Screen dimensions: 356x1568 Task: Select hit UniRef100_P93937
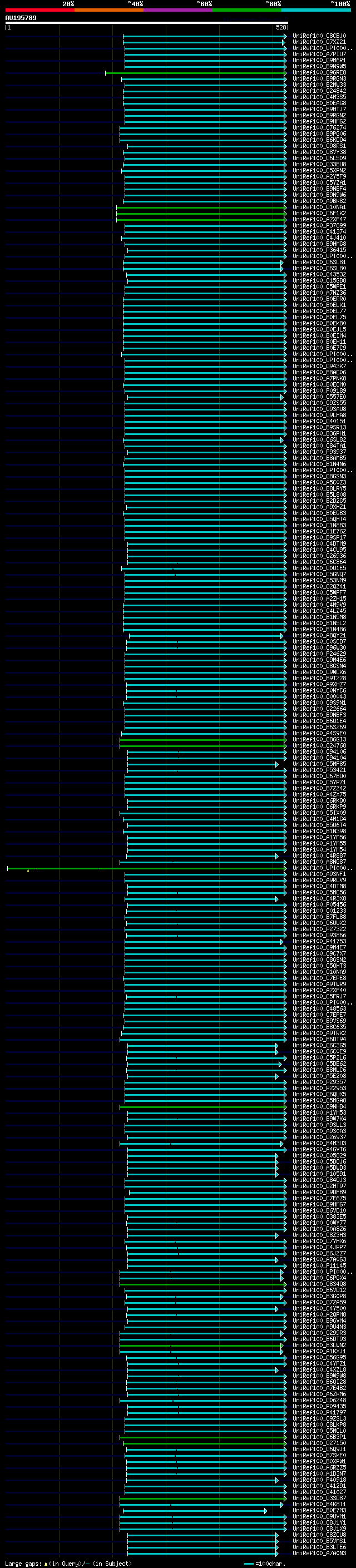coord(319,452)
